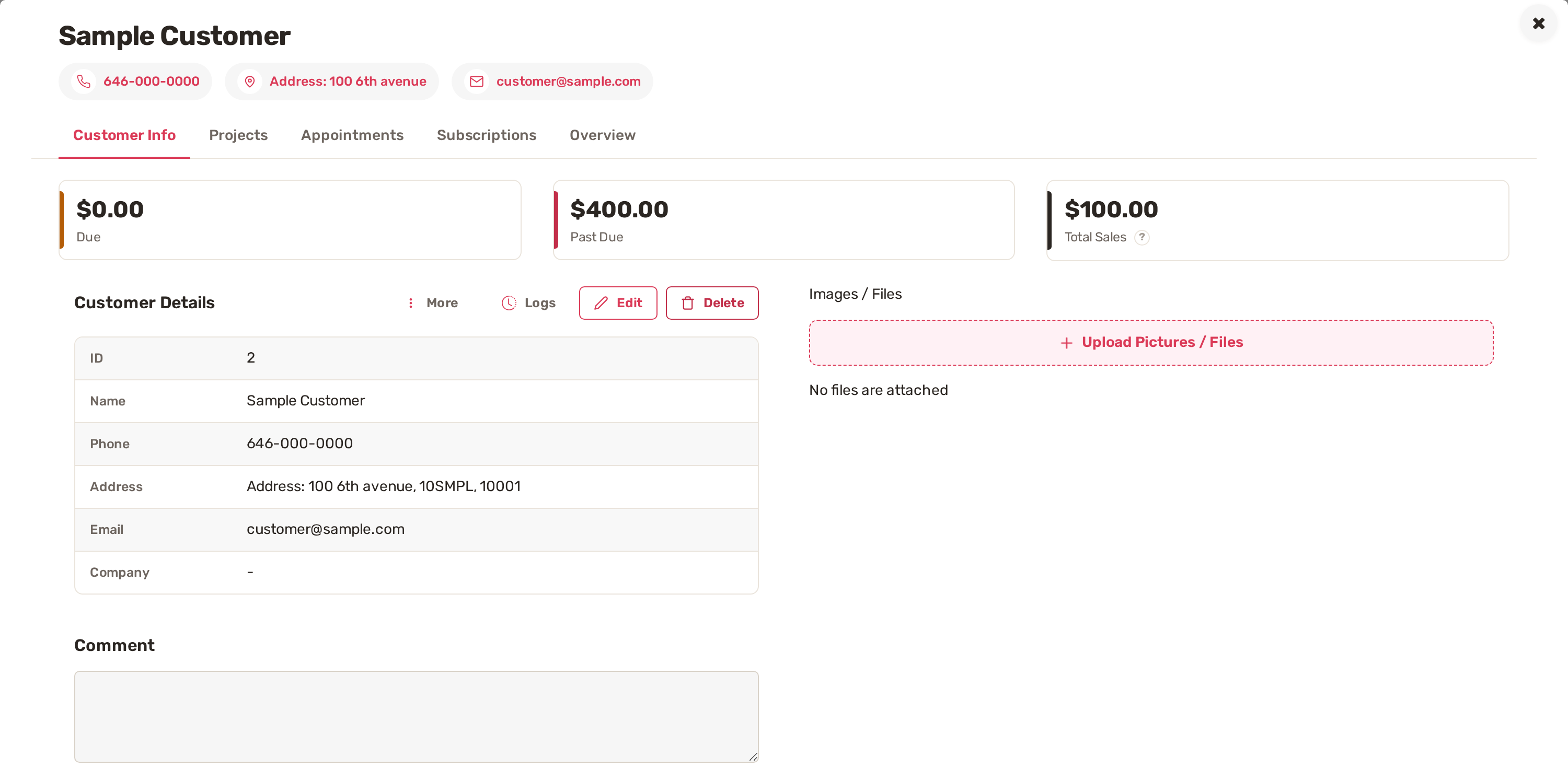Viewport: 1568px width, 768px height.
Task: Close the customer panel with X
Action: [1538, 24]
